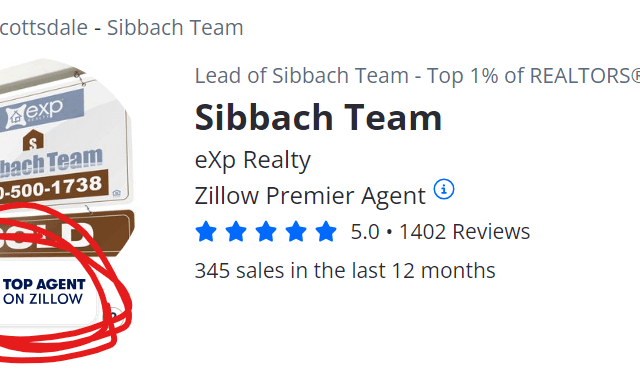Click the Zillow Premier Agent info icon
The image size is (640, 370).
coord(444,189)
